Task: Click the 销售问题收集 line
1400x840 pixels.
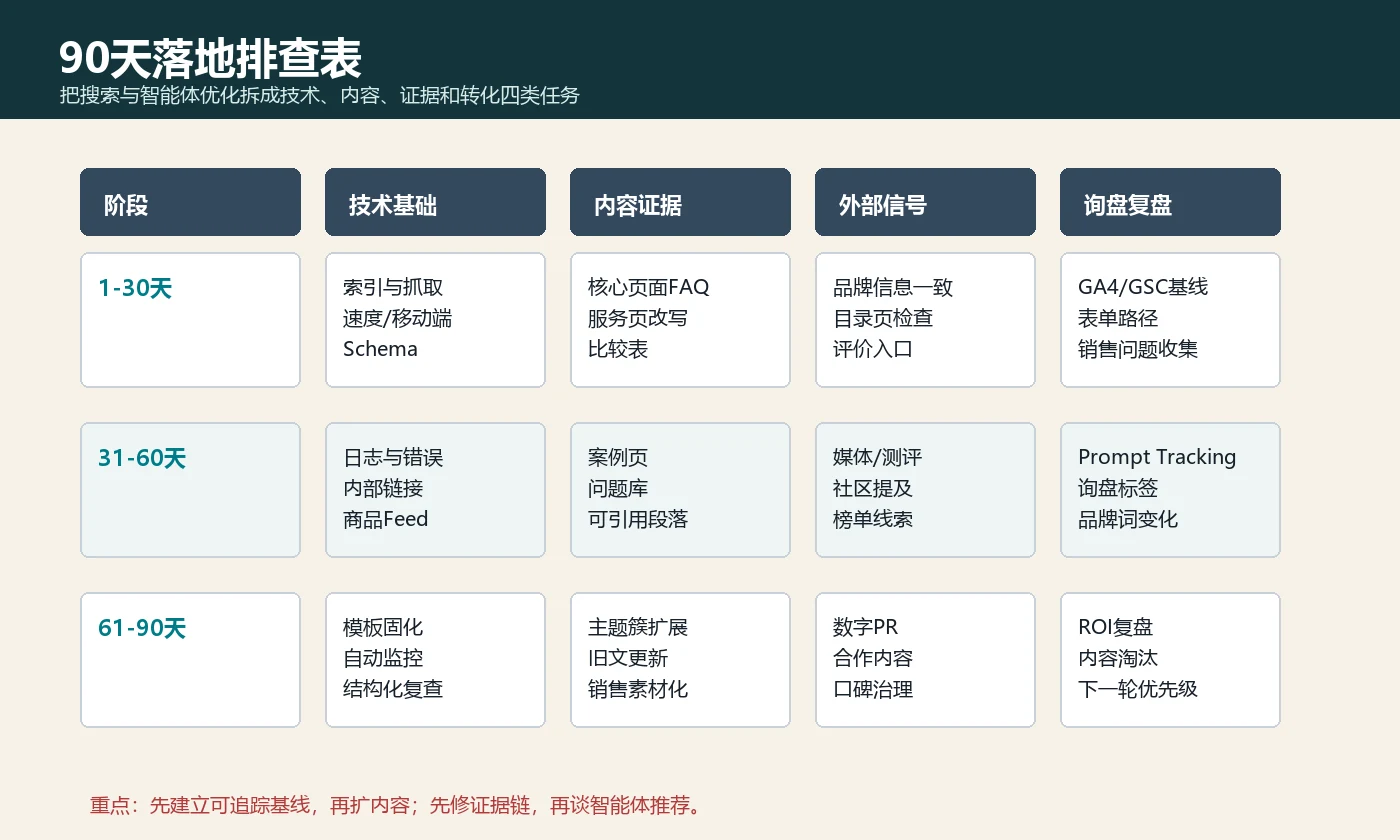Action: pos(1138,349)
